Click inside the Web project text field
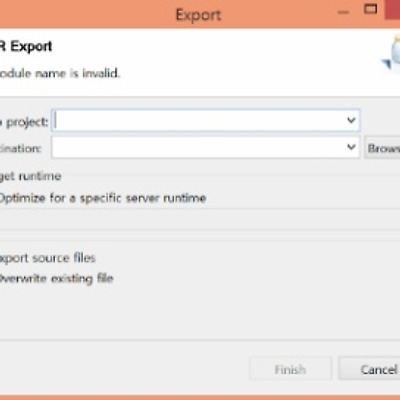Viewport: 400px width, 400px height. (x=199, y=120)
